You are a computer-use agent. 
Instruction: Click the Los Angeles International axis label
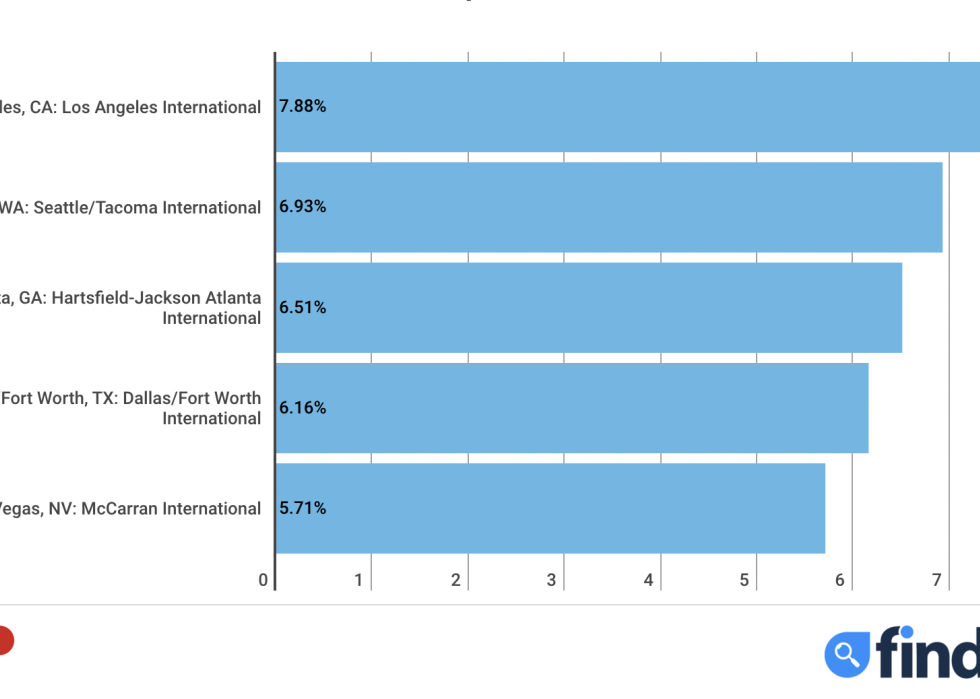[x=130, y=108]
